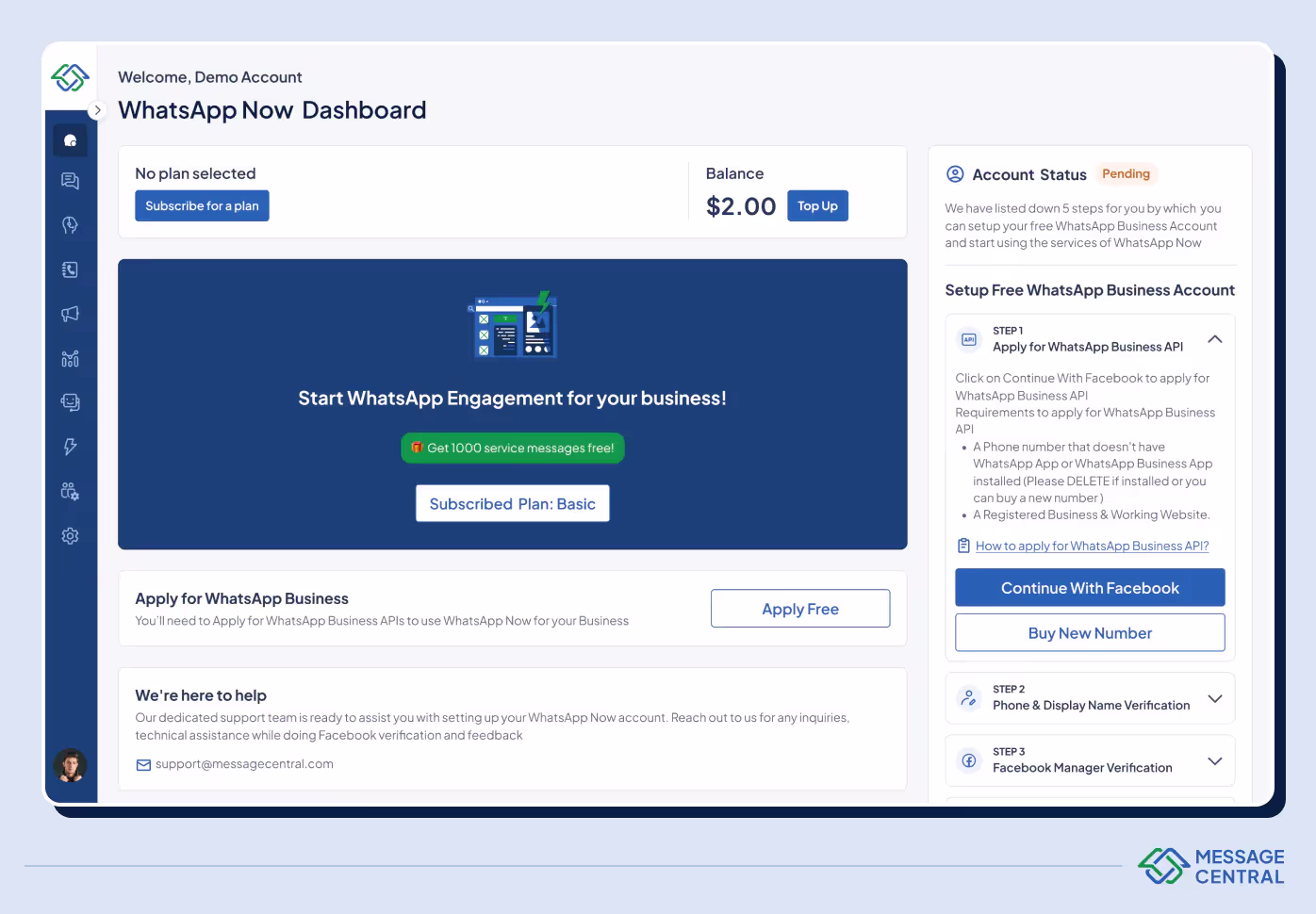Click the Message Central logo atop the sidebar

point(70,76)
